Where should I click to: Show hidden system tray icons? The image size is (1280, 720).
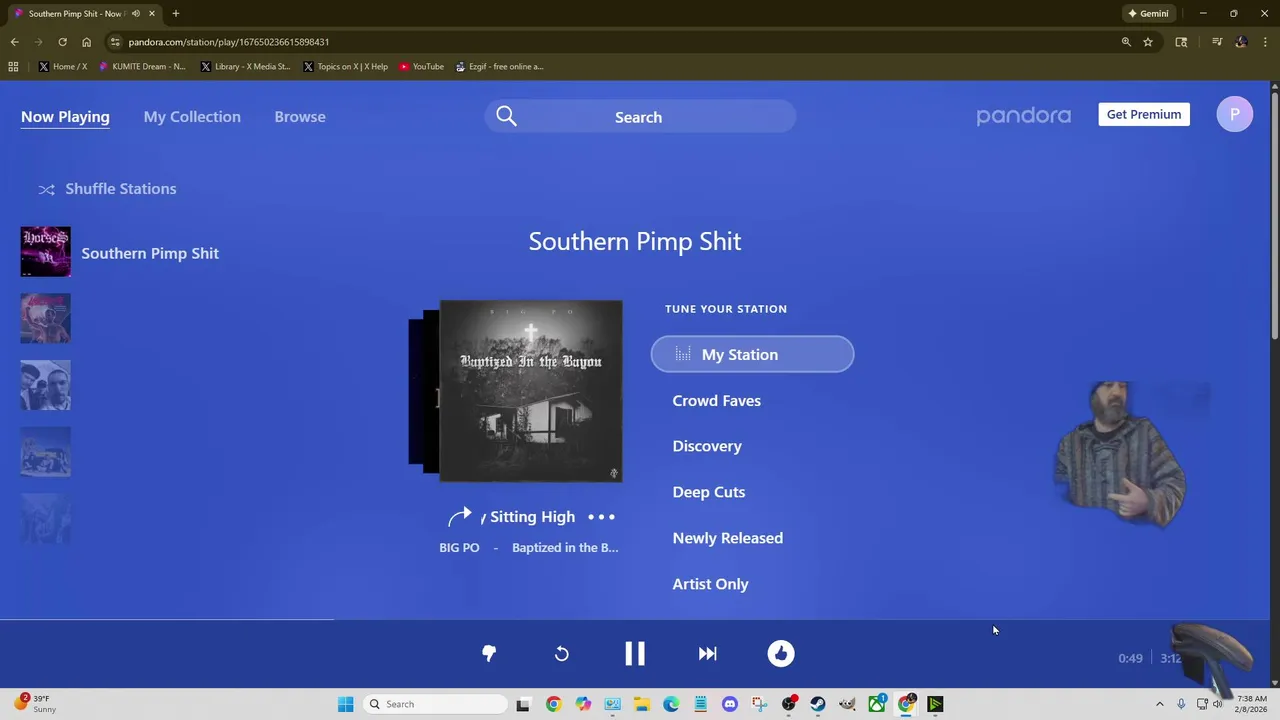pos(1160,704)
